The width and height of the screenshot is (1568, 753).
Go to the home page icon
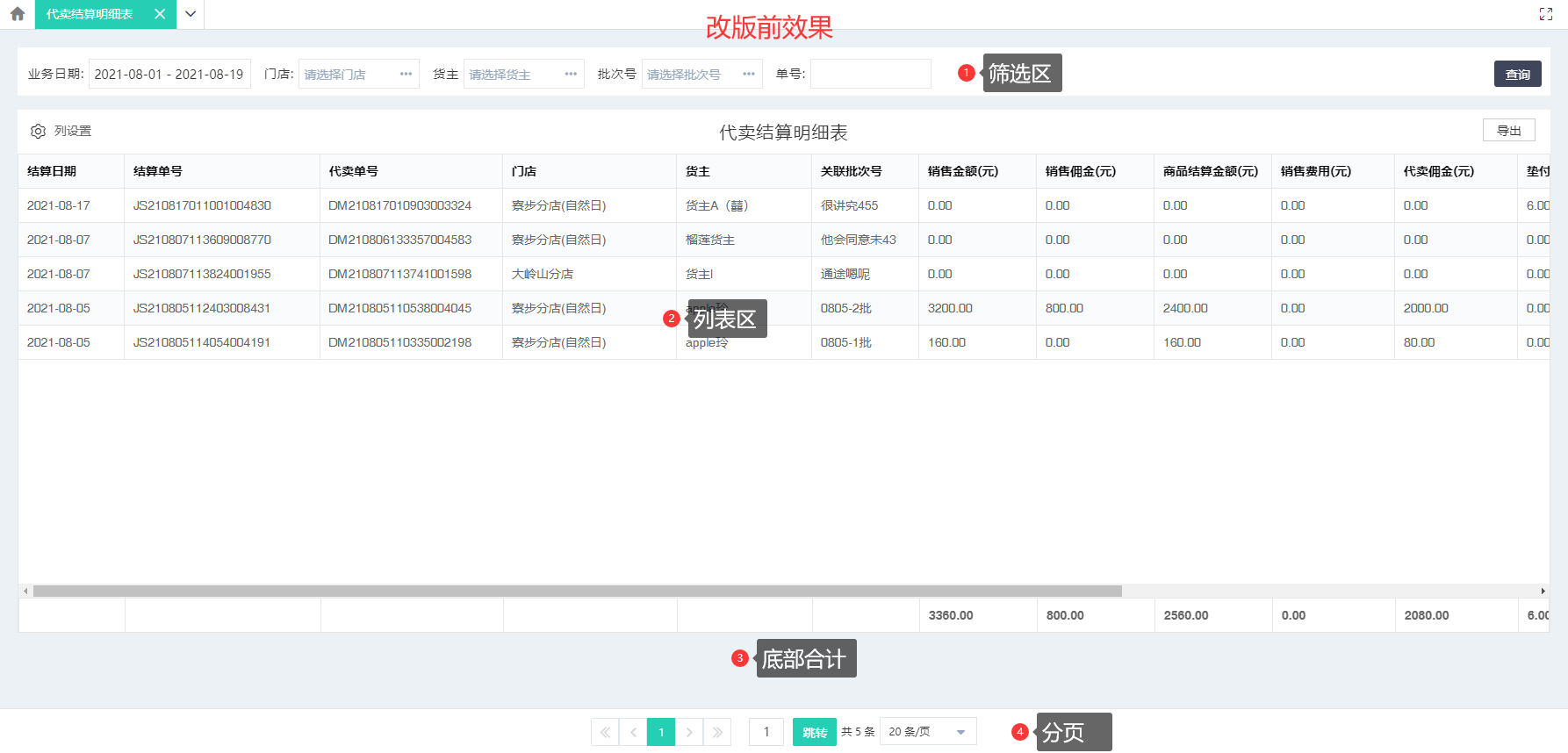[18, 14]
